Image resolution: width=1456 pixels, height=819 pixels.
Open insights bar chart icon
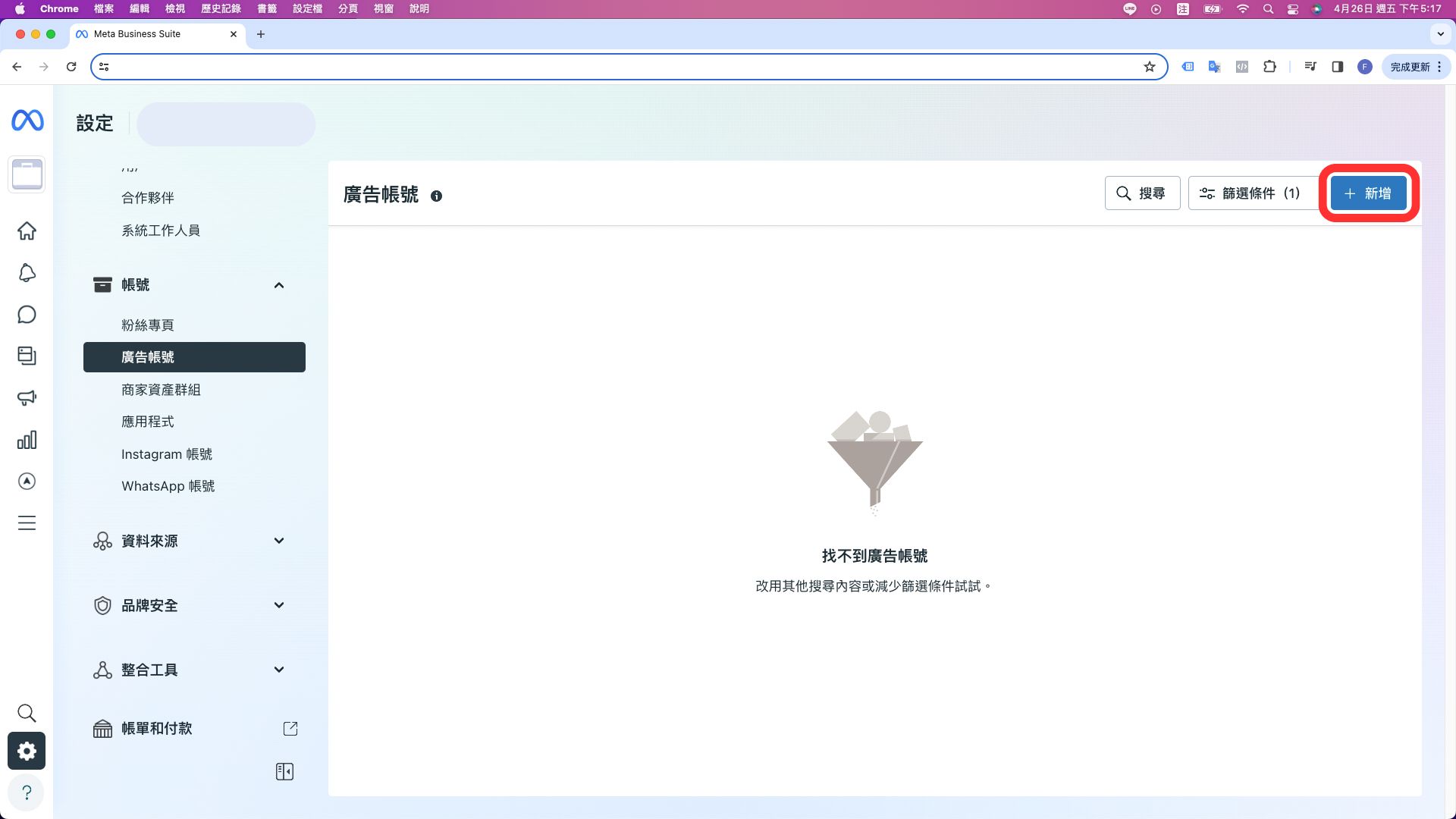coord(27,440)
